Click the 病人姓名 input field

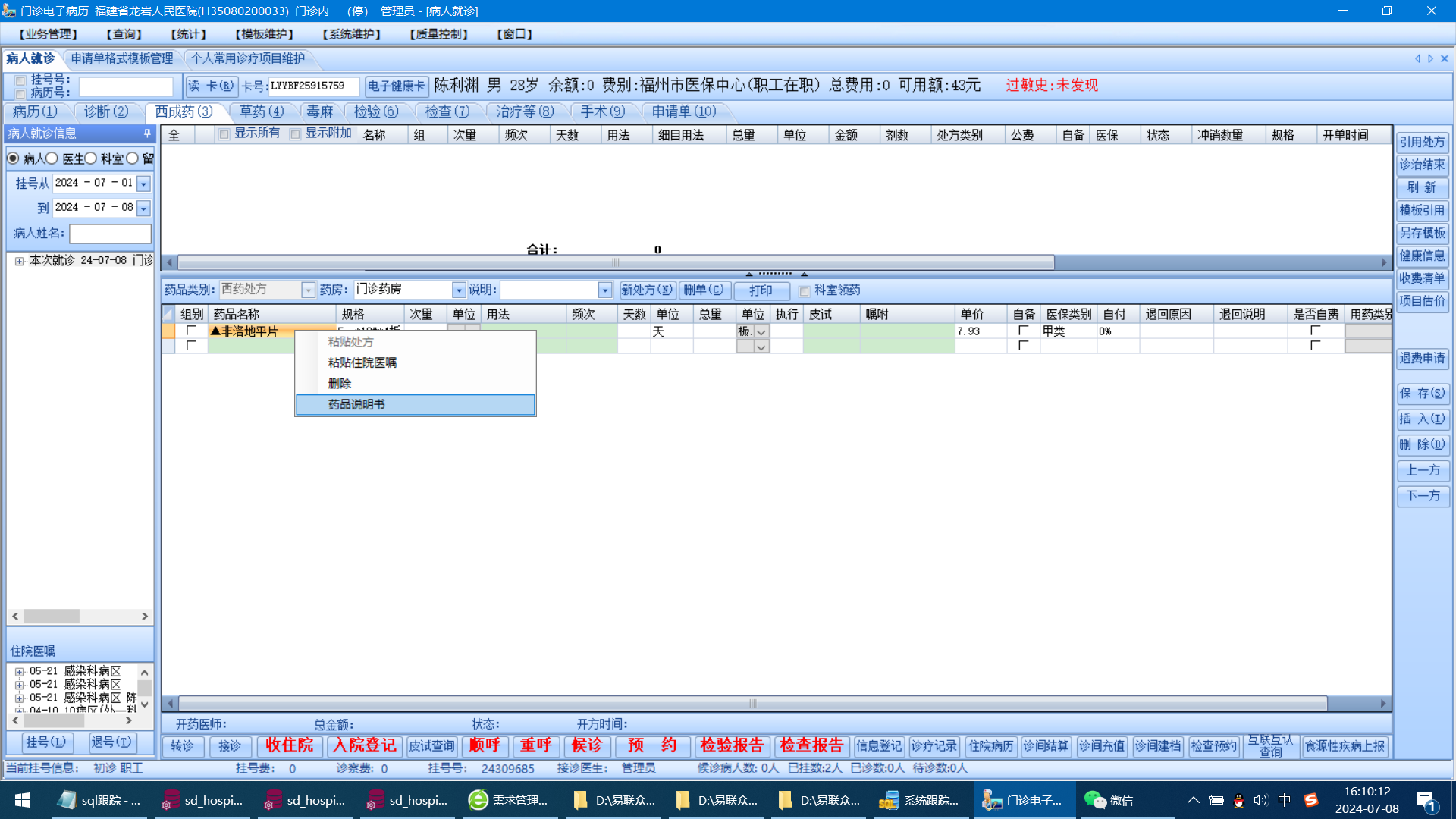point(111,234)
